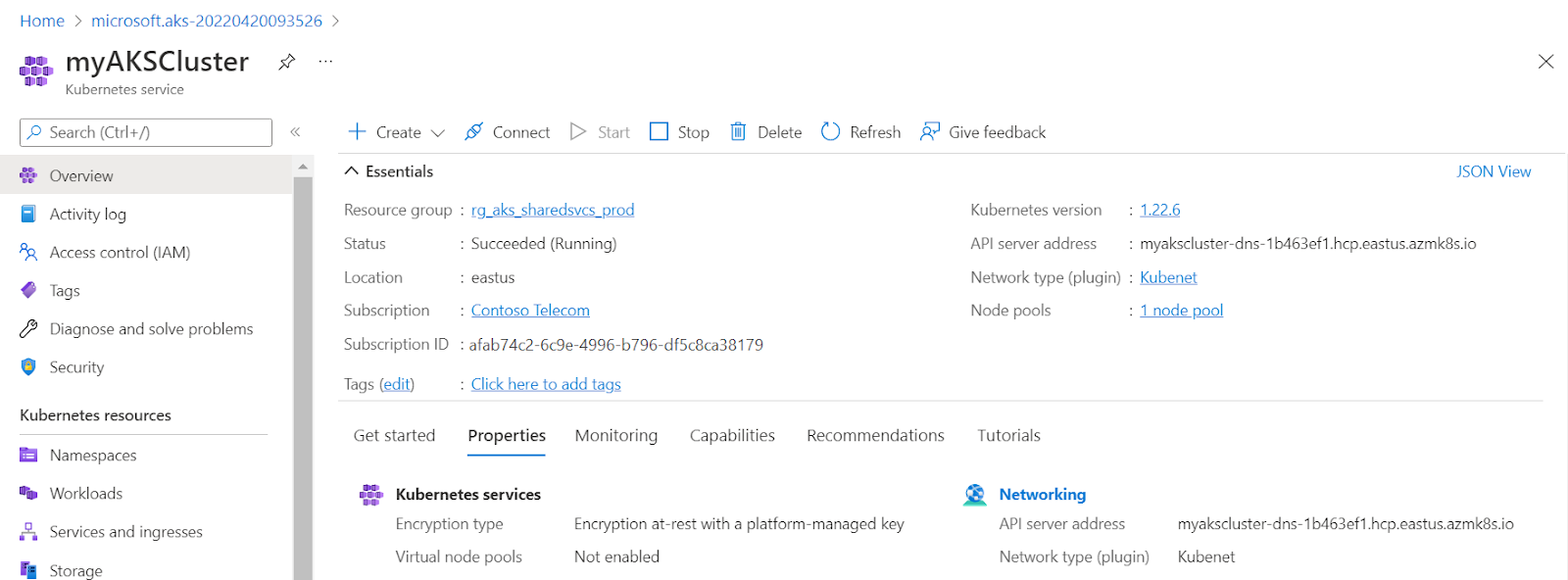Open the more options ellipsis menu
Viewport: 1568px width, 580px height.
[x=325, y=62]
